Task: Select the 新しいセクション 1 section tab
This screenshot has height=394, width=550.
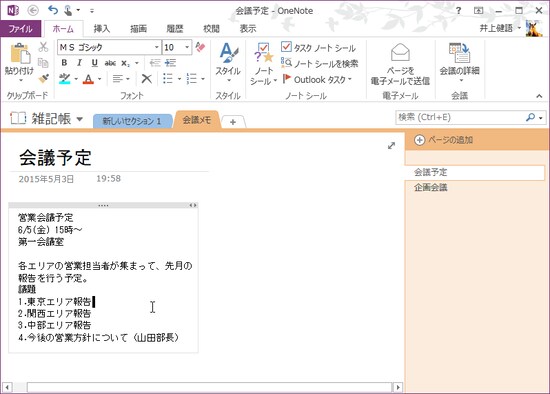Action: click(x=132, y=121)
